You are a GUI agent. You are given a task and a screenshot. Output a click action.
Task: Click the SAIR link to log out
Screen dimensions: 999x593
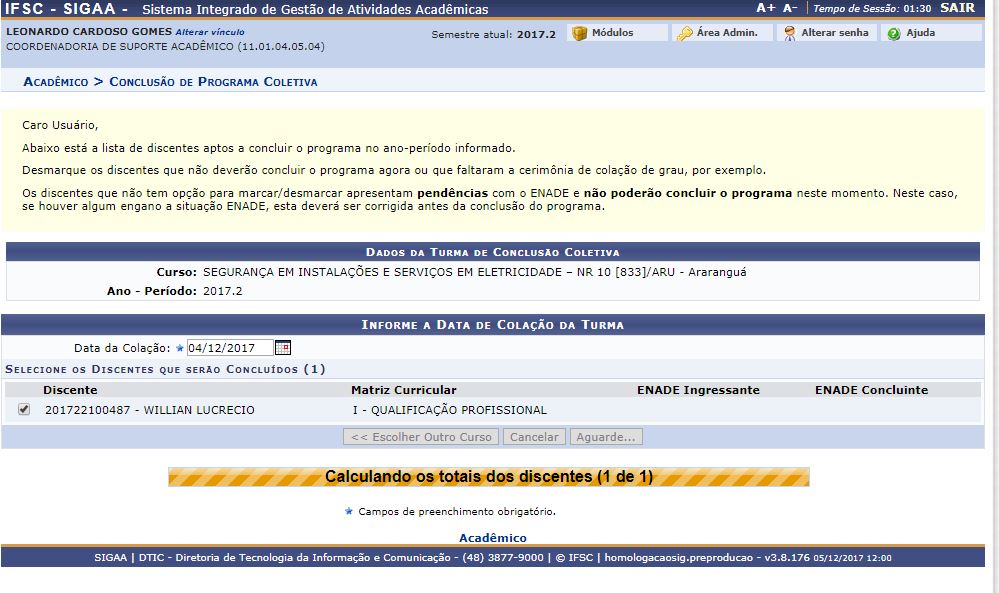click(x=959, y=8)
